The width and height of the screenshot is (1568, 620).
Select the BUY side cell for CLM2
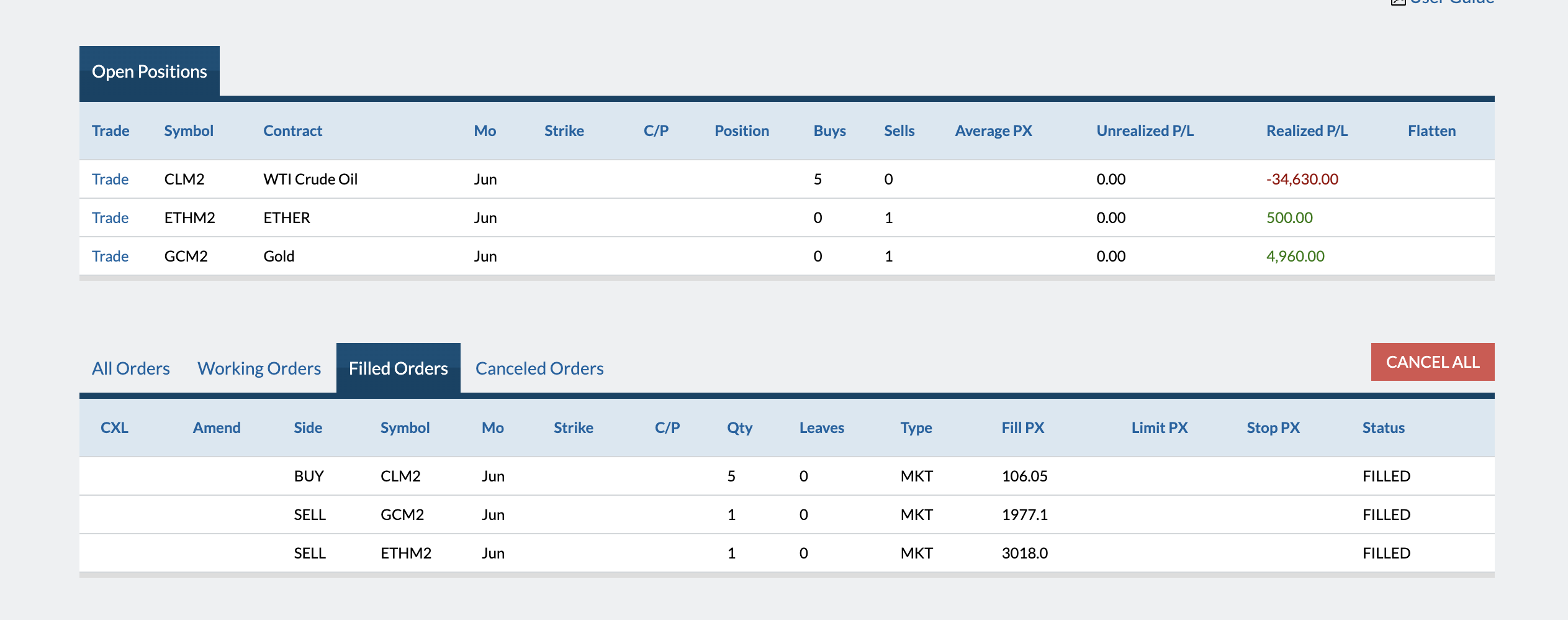(x=309, y=476)
